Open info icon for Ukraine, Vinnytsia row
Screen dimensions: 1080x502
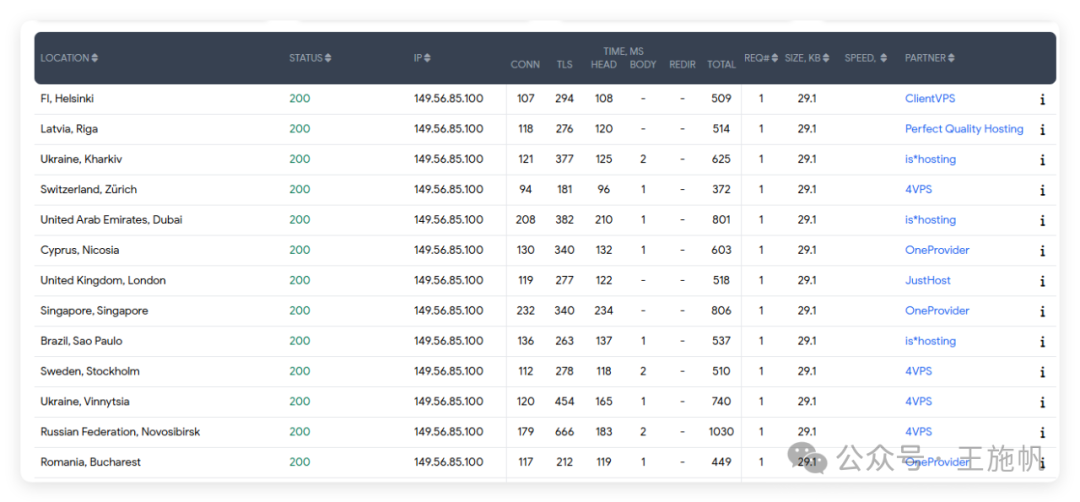[1042, 402]
